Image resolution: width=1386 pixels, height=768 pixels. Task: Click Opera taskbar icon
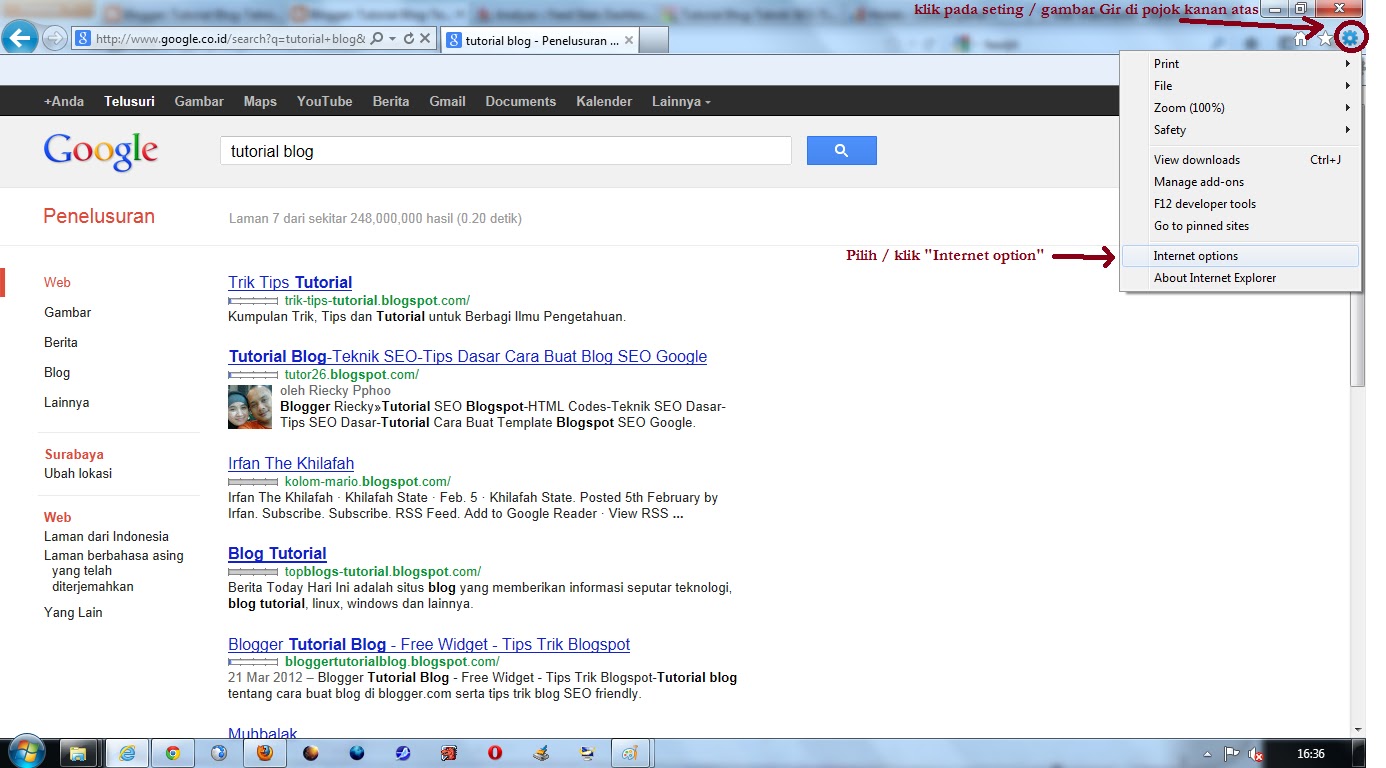[x=495, y=753]
